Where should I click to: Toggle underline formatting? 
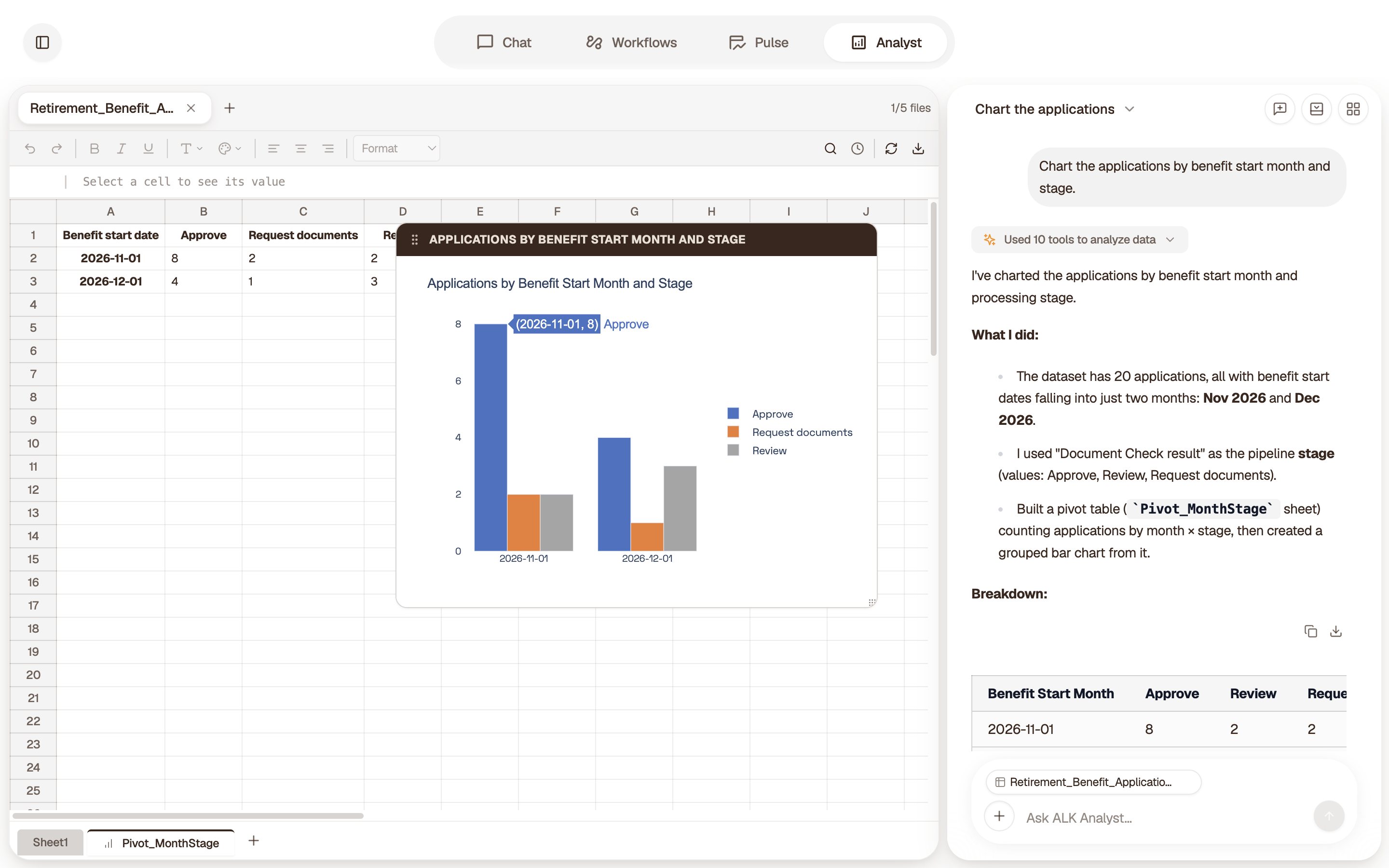click(x=148, y=149)
